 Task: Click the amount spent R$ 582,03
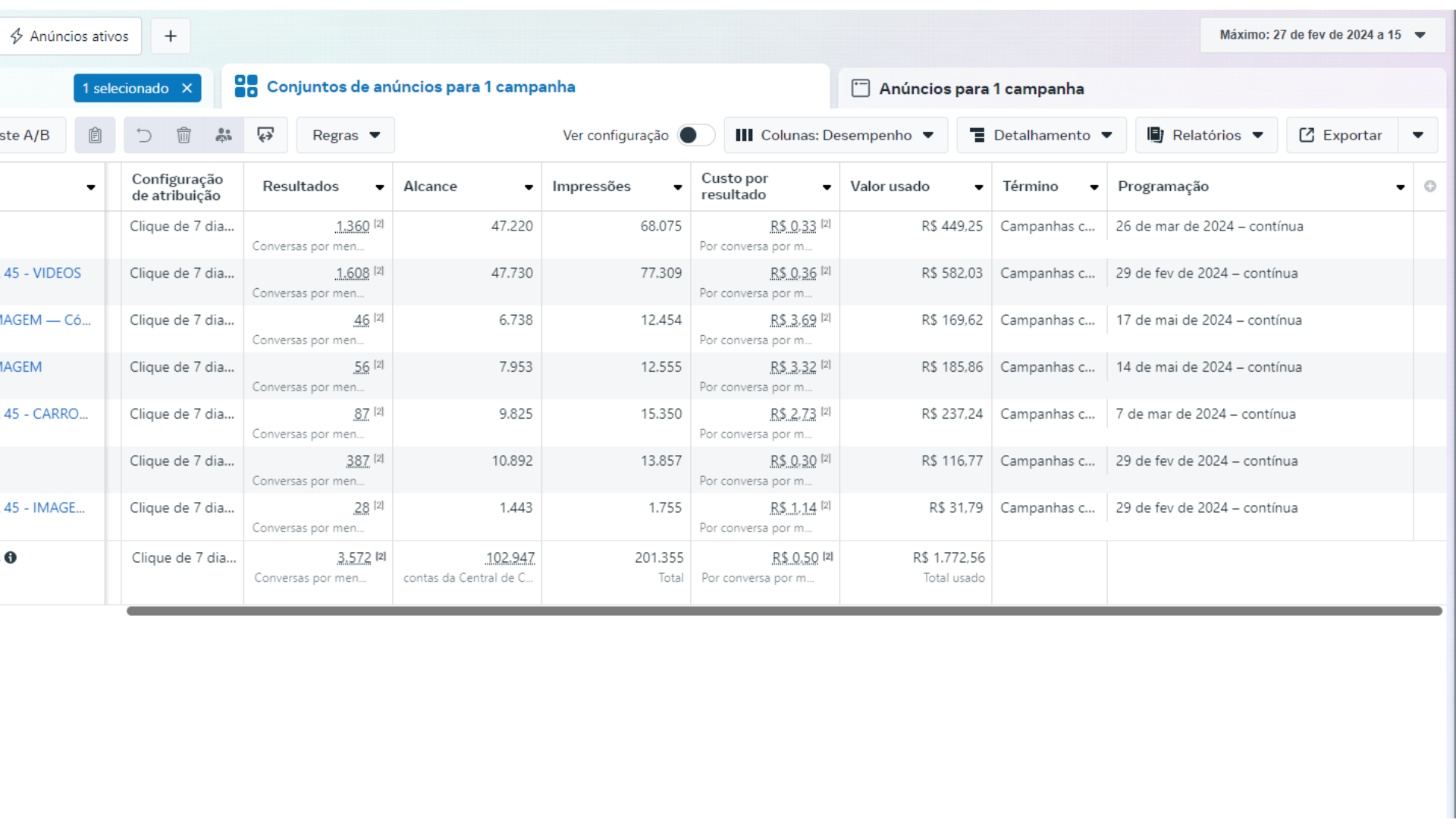(952, 273)
